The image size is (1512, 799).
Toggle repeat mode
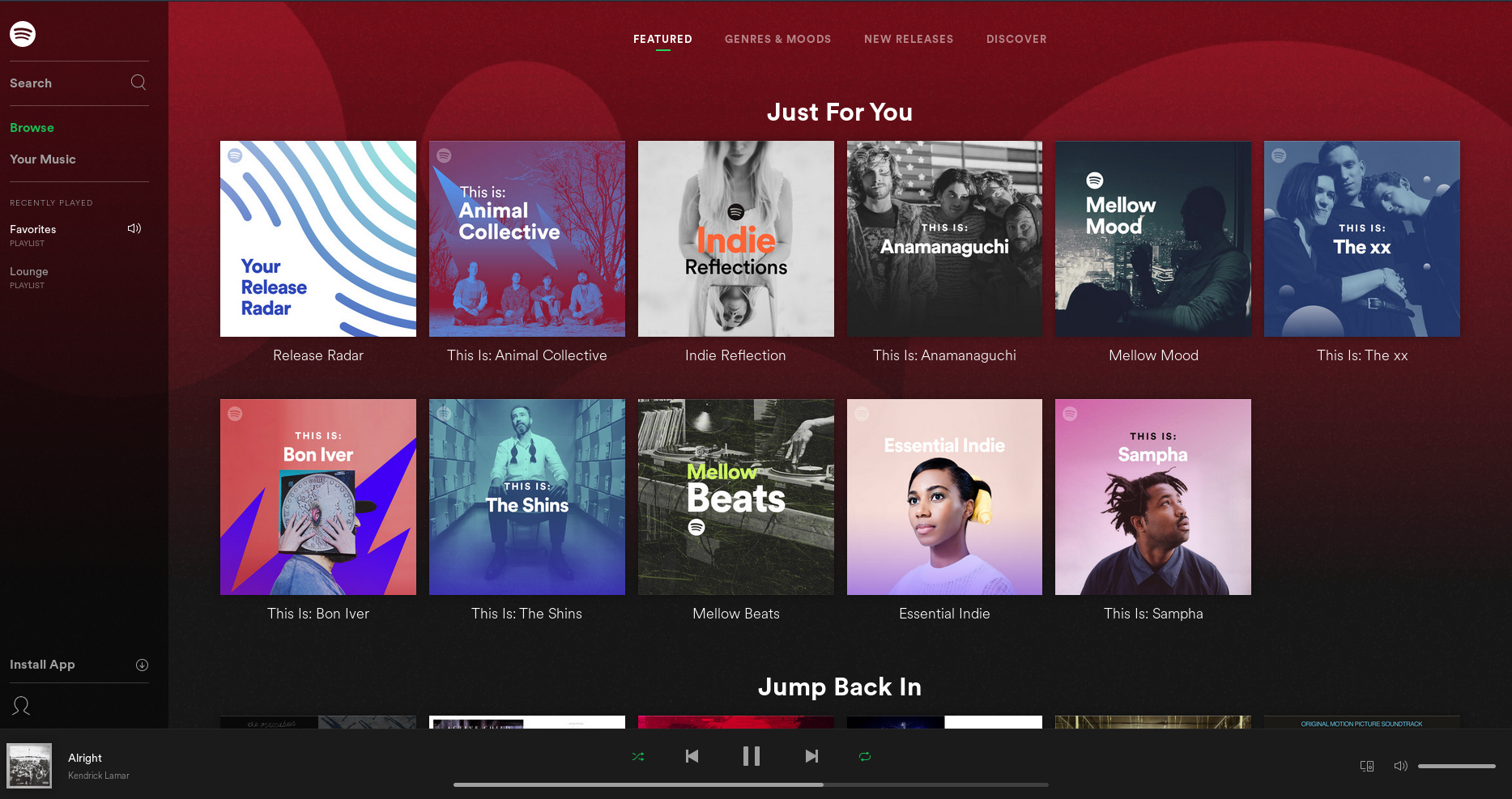[865, 756]
